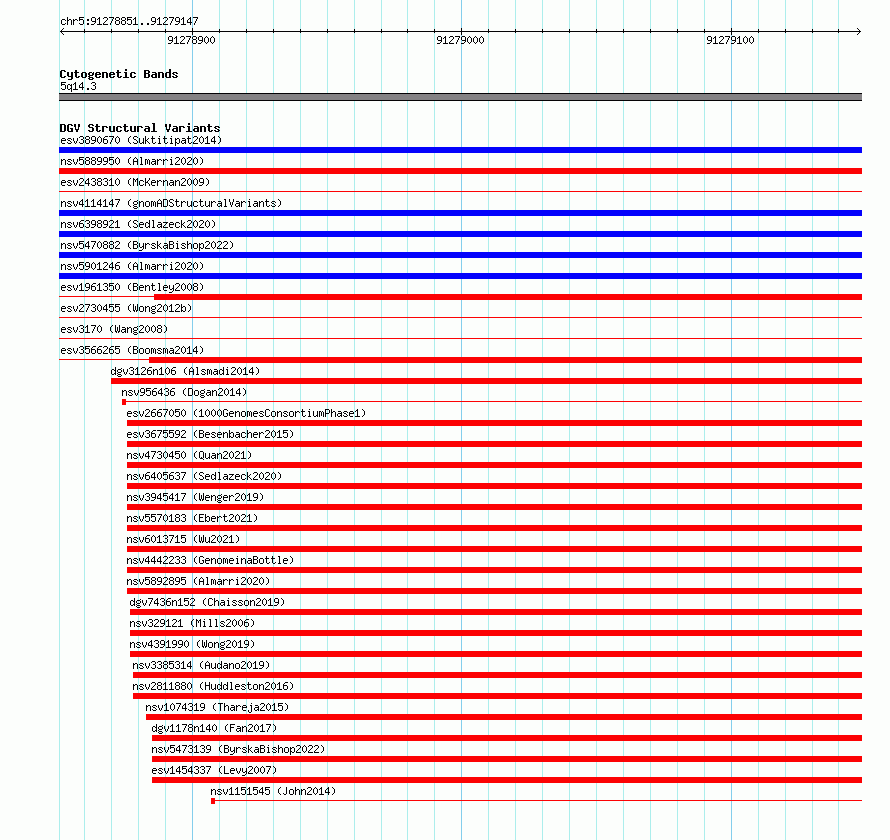Select nsv5892895 (Almarri2020) label
Viewport: 890px width, 840px height.
click(198, 581)
